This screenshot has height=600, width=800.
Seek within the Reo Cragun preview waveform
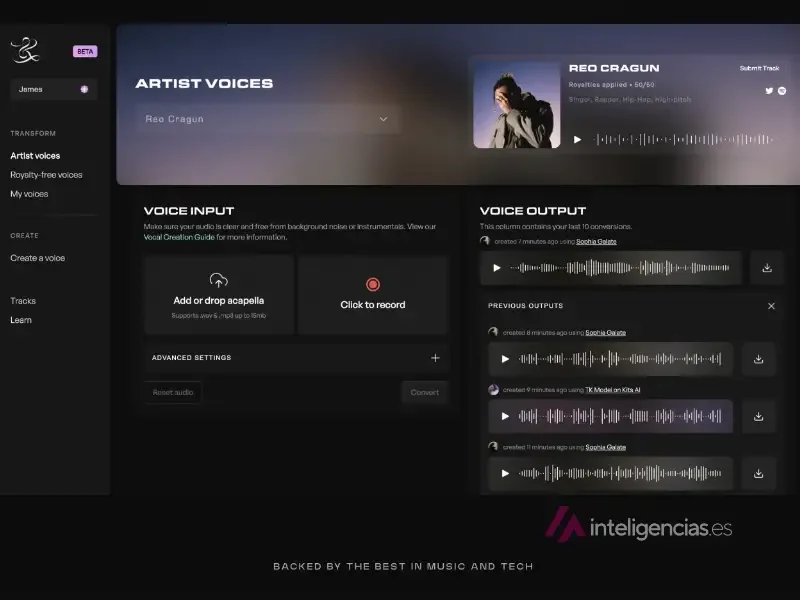[684, 139]
